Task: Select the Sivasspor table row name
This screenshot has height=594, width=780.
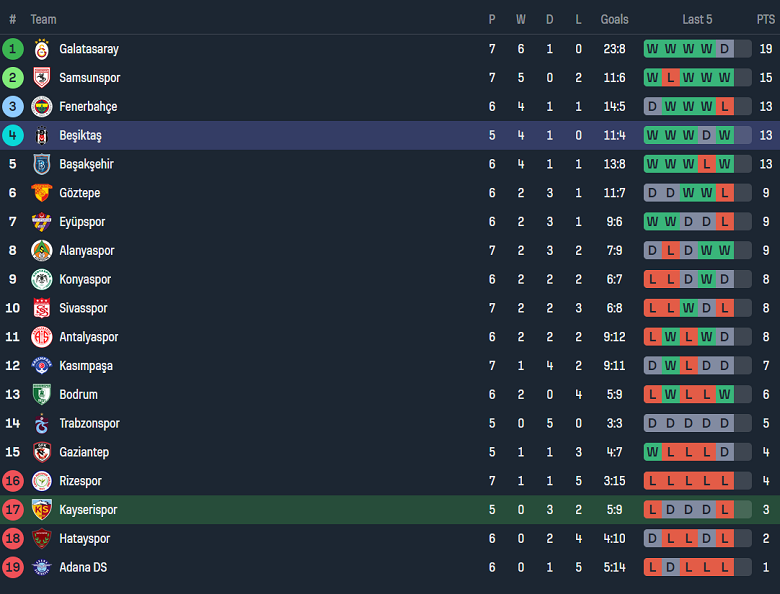Action: [83, 309]
